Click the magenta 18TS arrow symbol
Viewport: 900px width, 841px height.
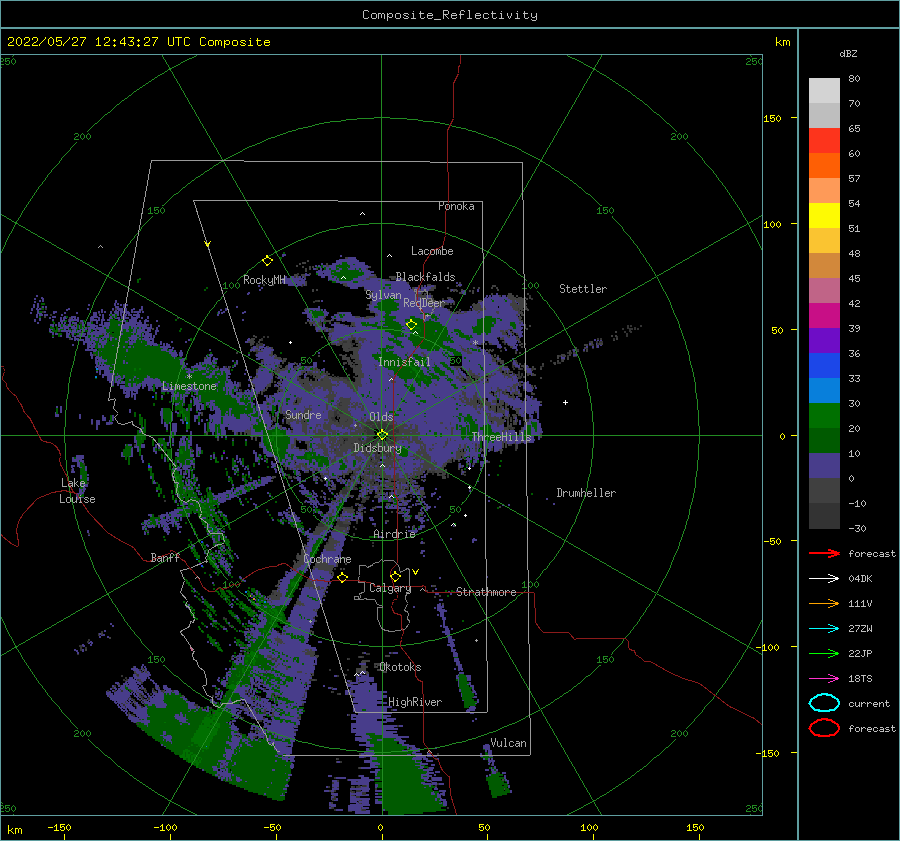tap(824, 679)
